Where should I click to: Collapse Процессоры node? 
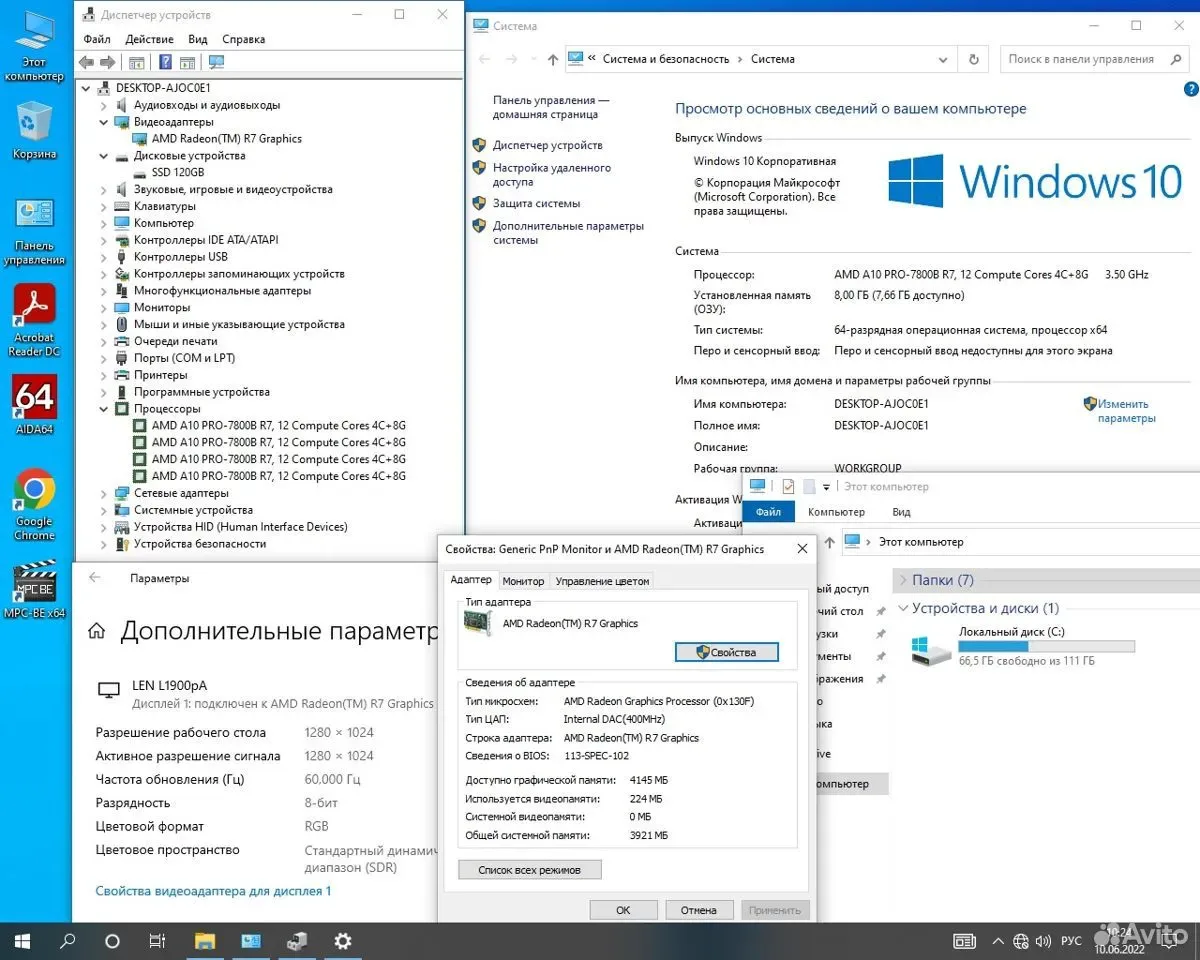[x=104, y=409]
